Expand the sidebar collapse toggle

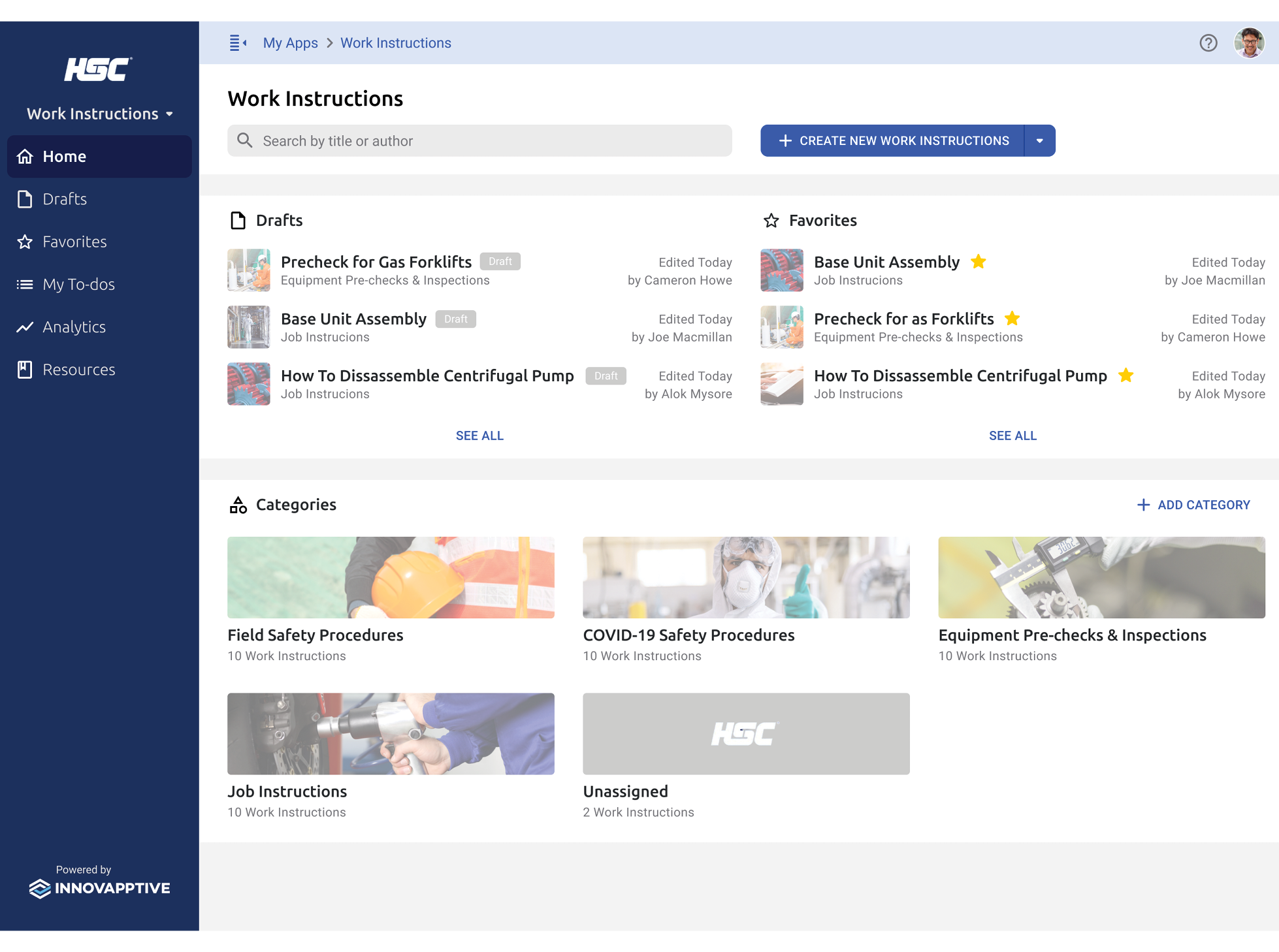pyautogui.click(x=237, y=43)
